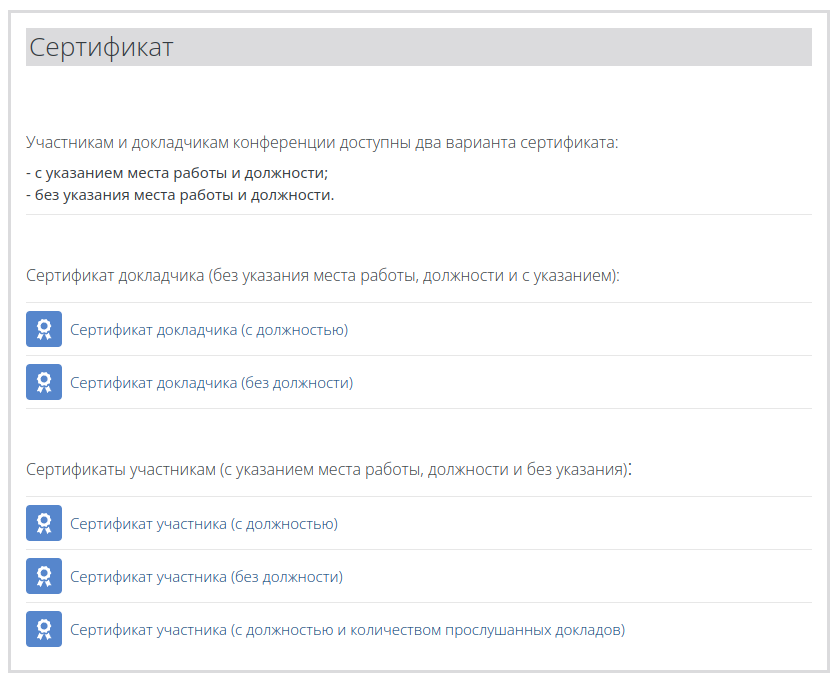Click the badge icon beside Сертификат докладчика (без должности)
The image size is (840, 682).
pyautogui.click(x=44, y=382)
